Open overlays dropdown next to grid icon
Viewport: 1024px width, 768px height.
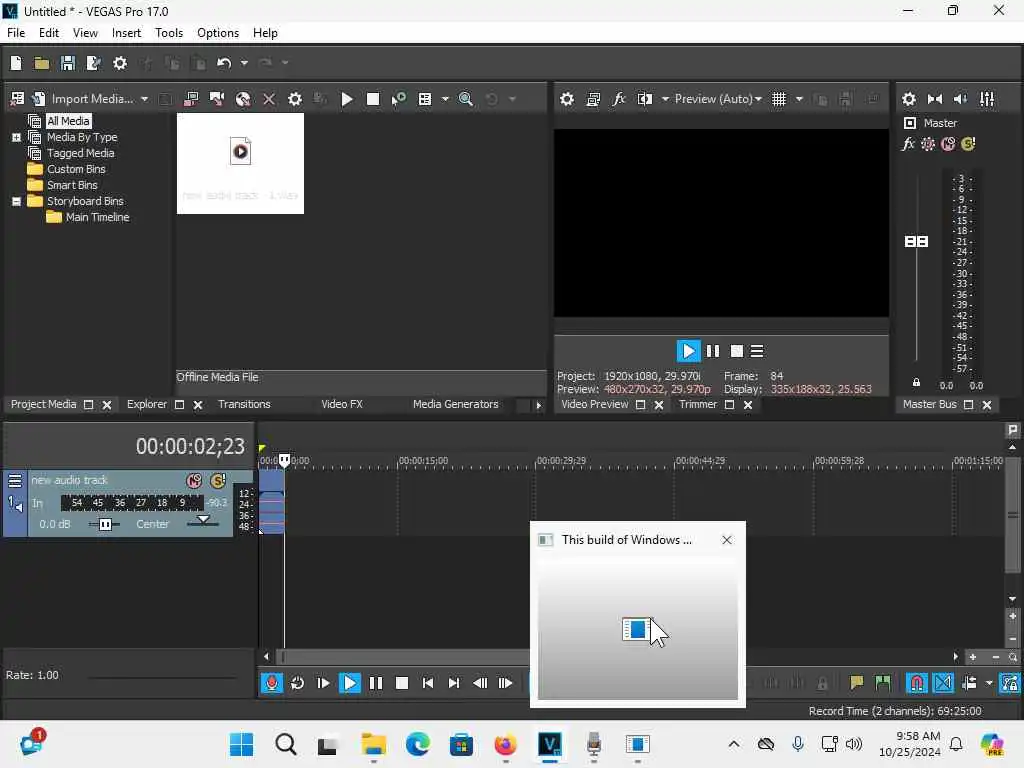[799, 99]
